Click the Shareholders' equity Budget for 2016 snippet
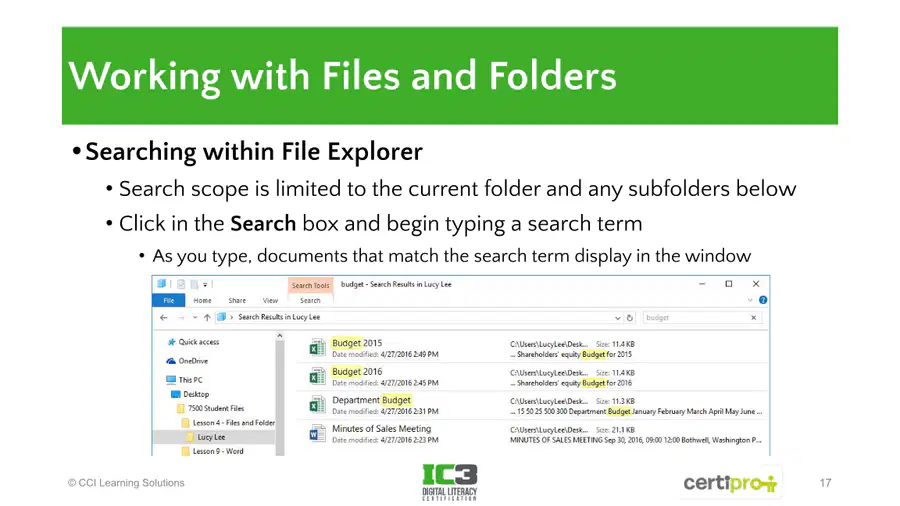The height and width of the screenshot is (506, 900). point(571,383)
